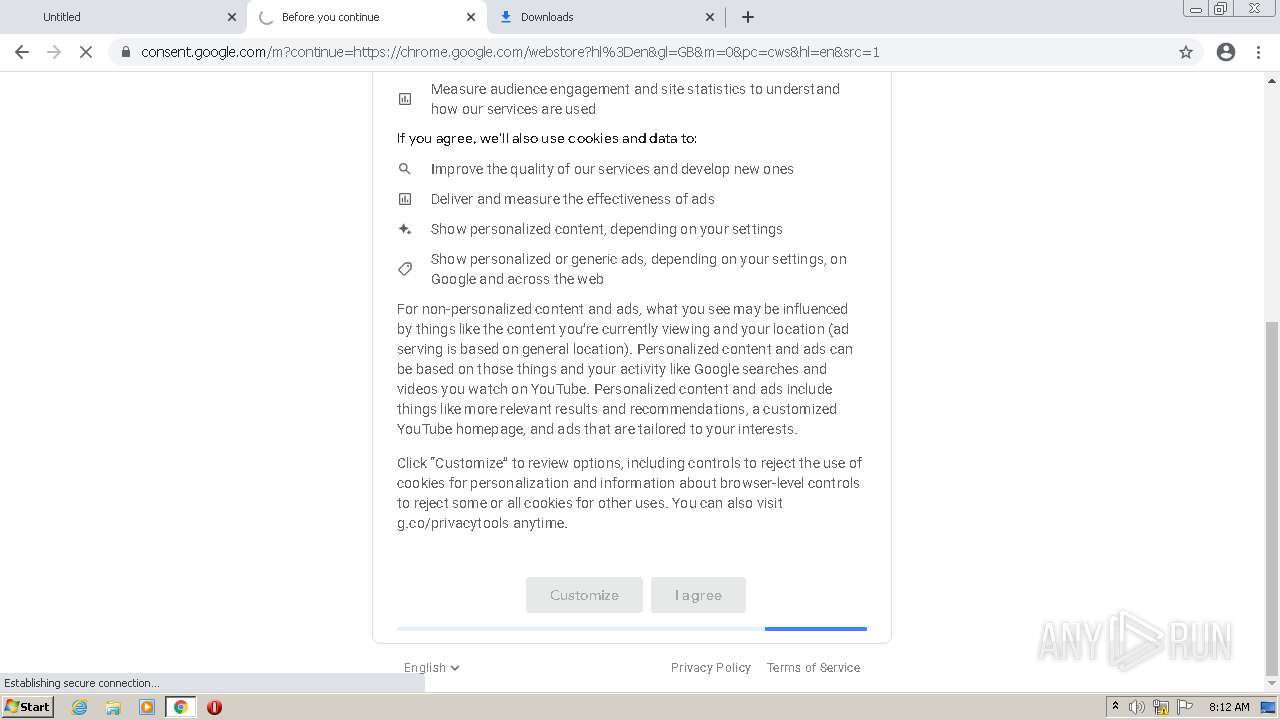Click the magnifier icon beside Improve the quality
1280x720 pixels.
point(405,169)
